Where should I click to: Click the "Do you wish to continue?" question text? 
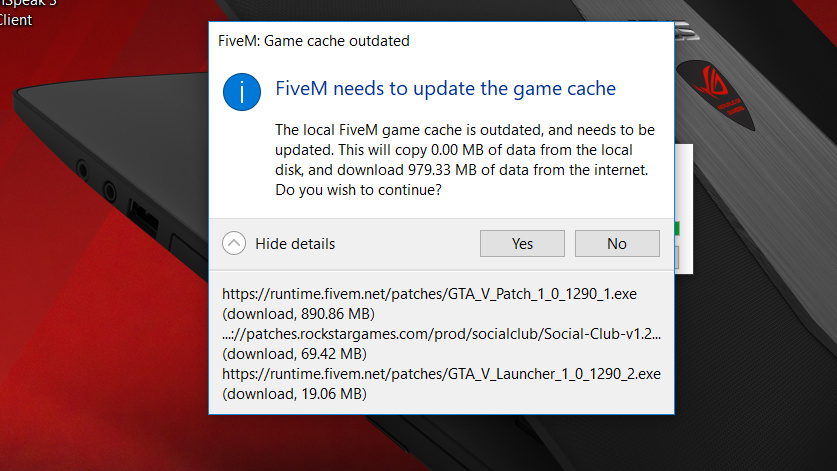[x=359, y=190]
